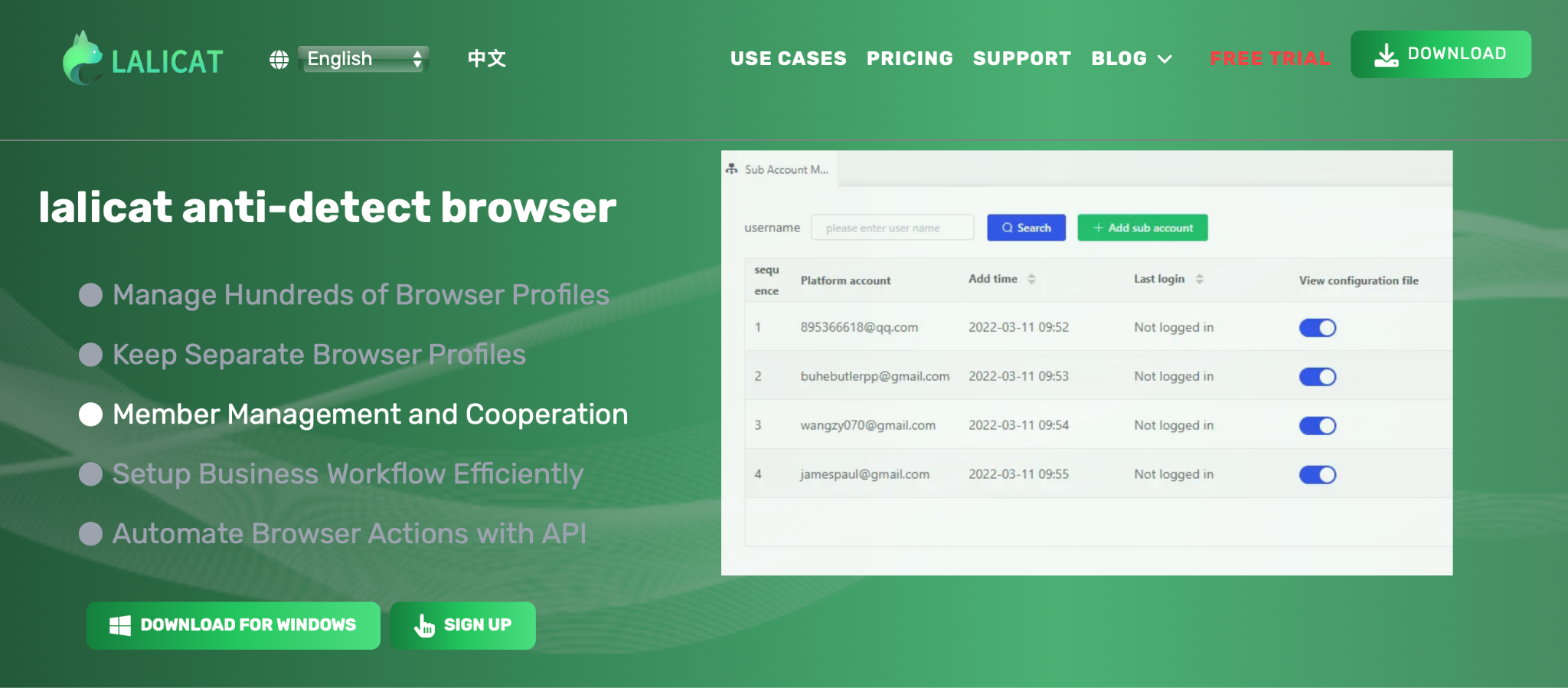1568x688 pixels.
Task: Toggle config switch for 895366618@qq.com
Action: (x=1318, y=328)
